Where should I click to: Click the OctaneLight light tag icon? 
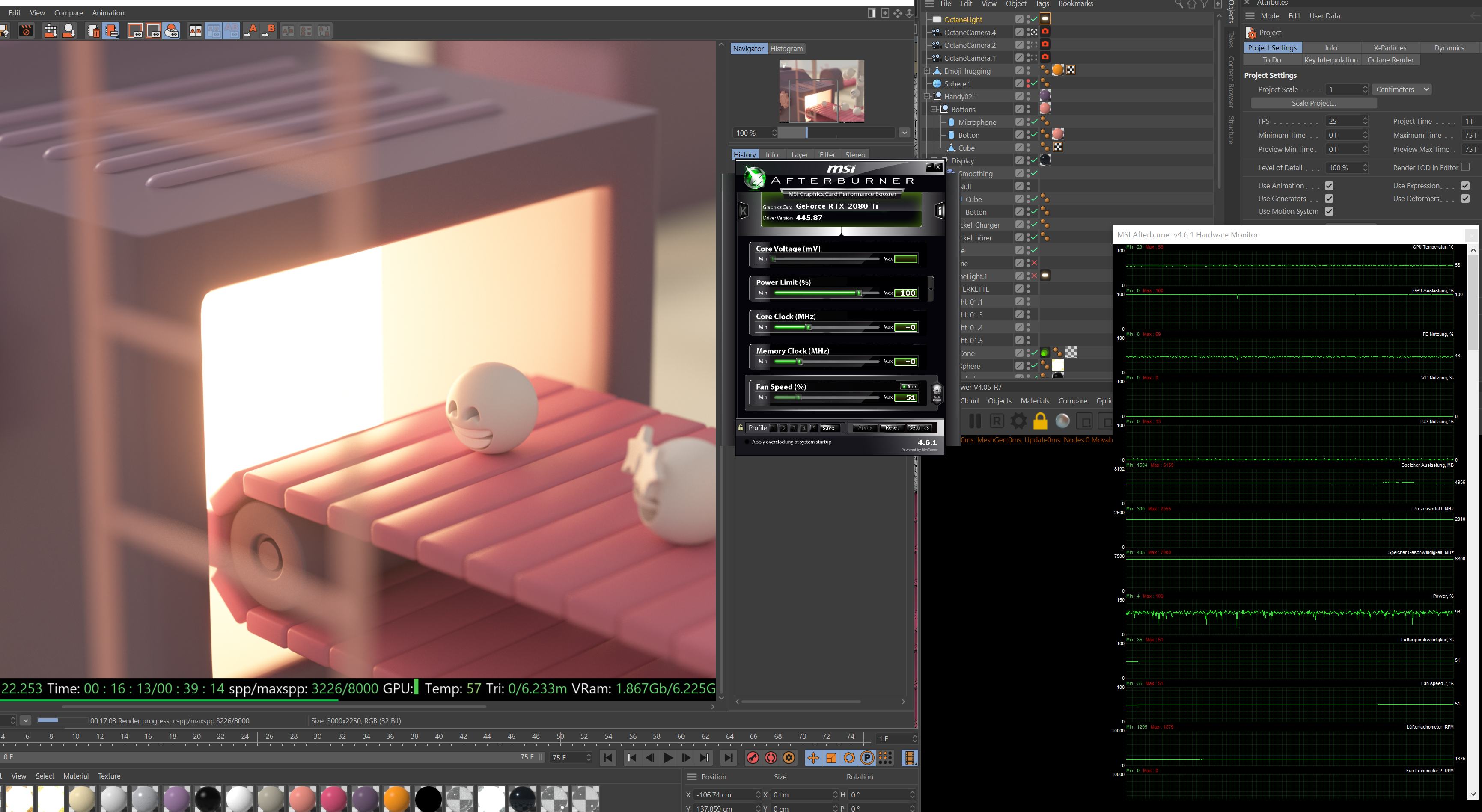(1045, 19)
